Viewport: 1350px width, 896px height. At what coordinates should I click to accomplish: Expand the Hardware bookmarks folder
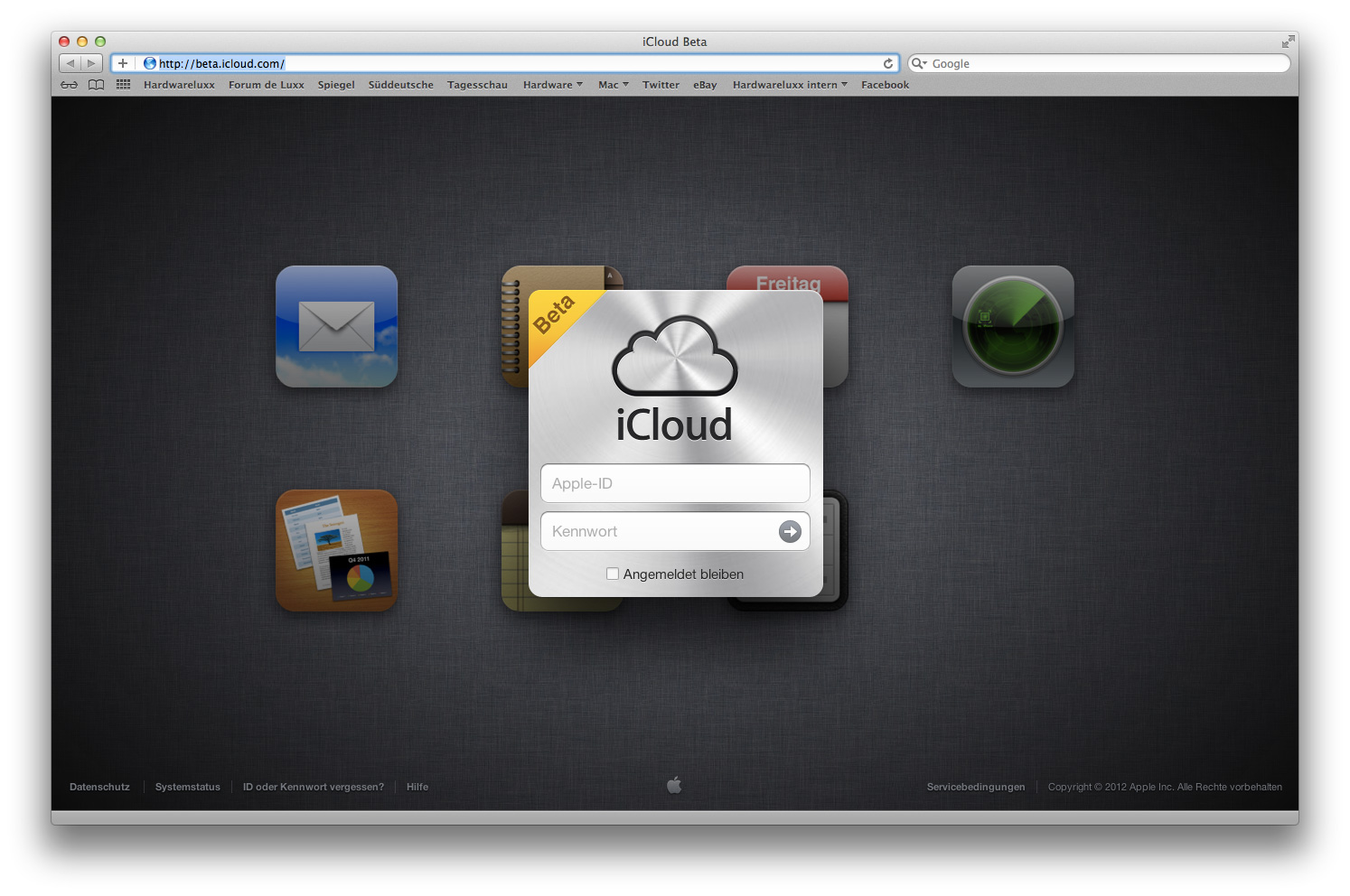click(553, 85)
